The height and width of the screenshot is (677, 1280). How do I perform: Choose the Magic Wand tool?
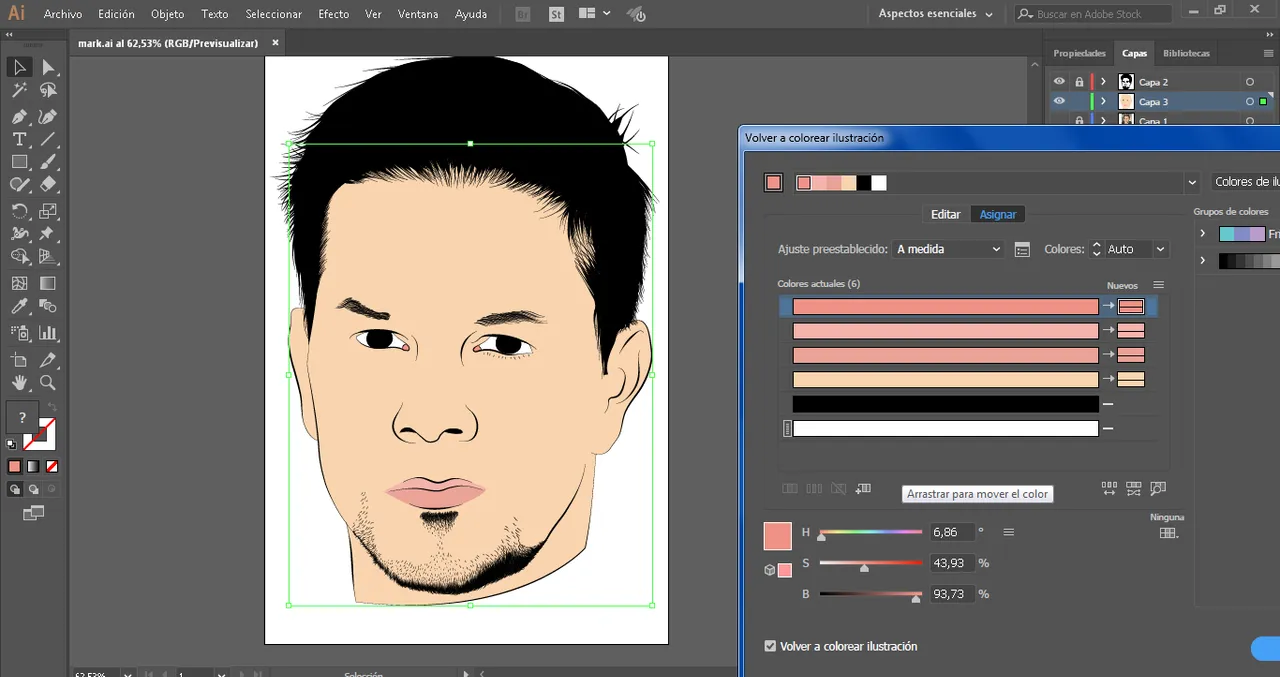(x=19, y=91)
